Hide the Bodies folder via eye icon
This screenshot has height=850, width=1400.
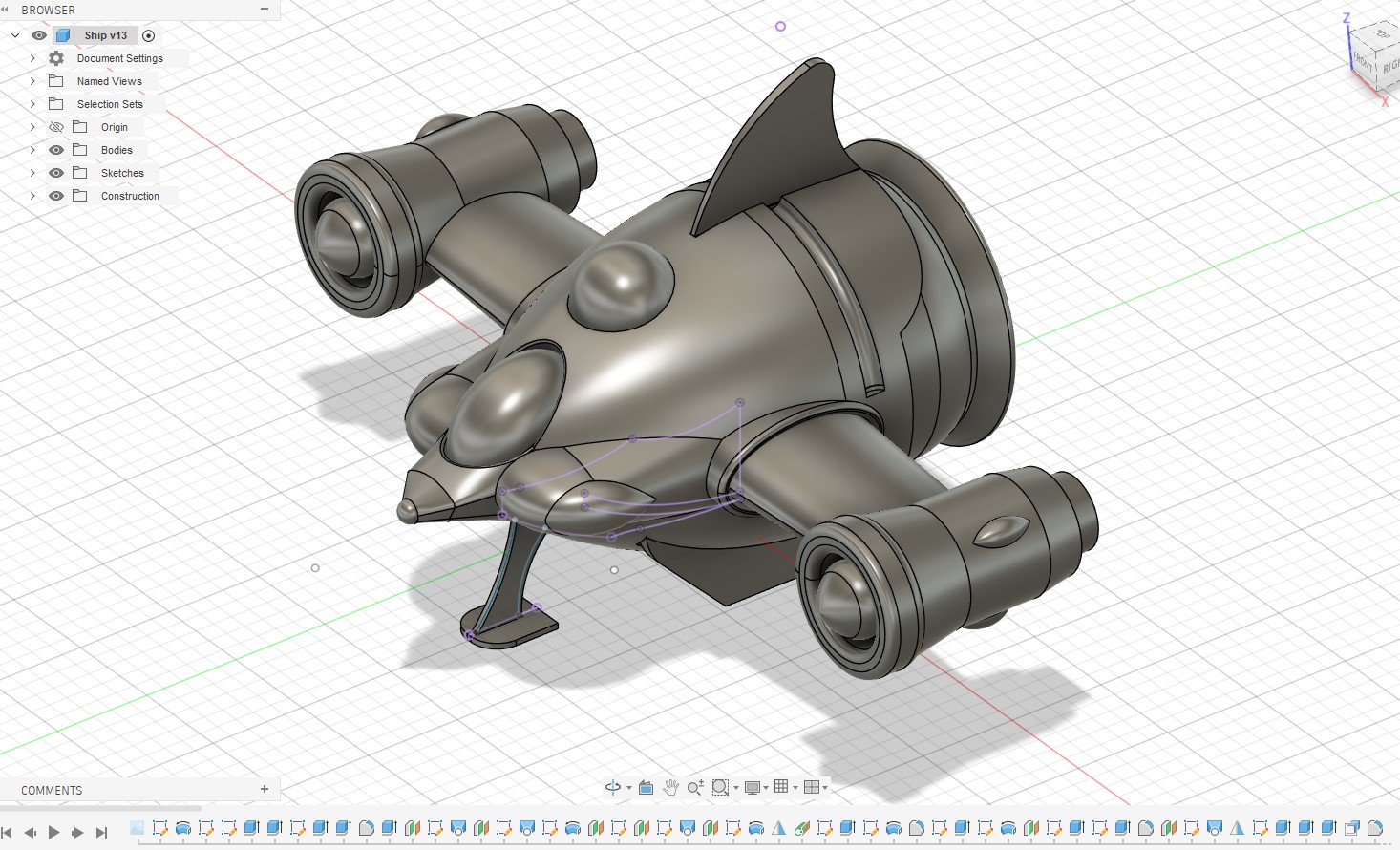point(56,150)
